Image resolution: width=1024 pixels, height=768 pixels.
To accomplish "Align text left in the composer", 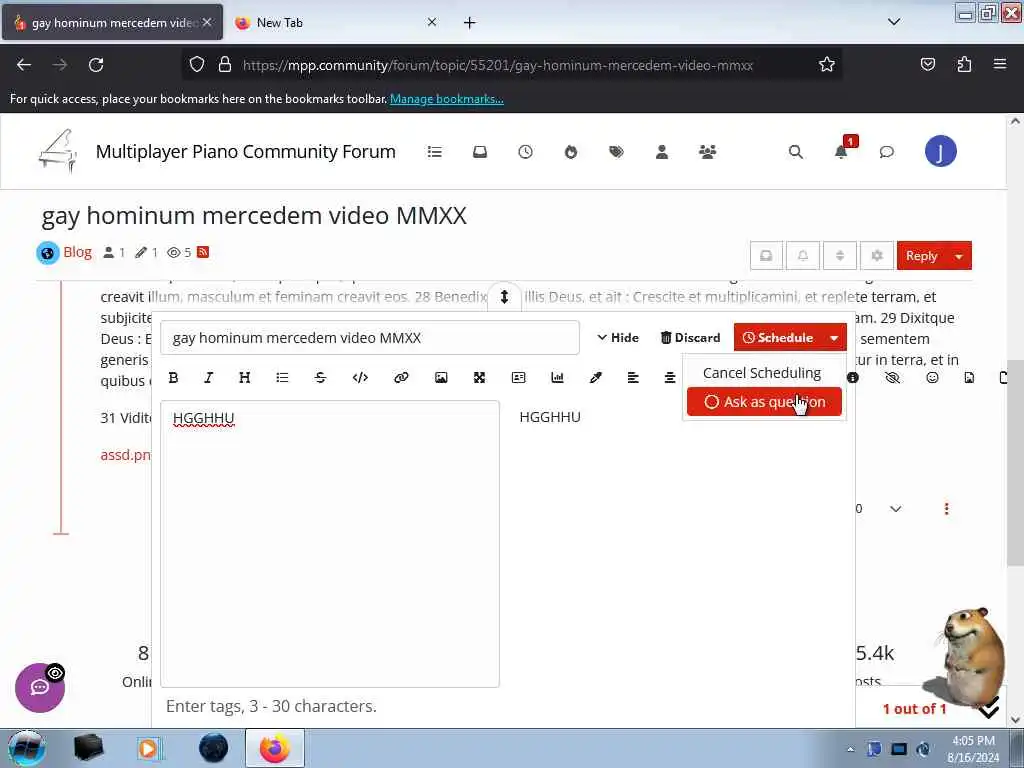I will (633, 377).
